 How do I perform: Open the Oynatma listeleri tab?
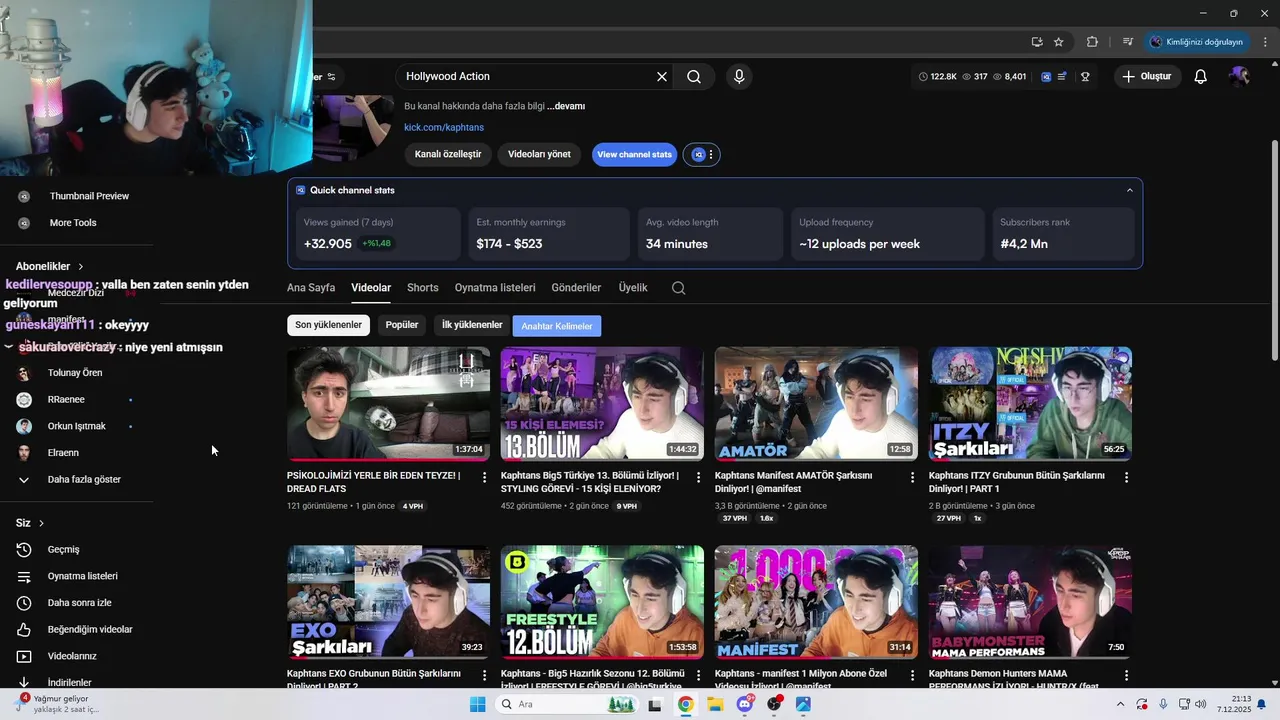pyautogui.click(x=495, y=288)
